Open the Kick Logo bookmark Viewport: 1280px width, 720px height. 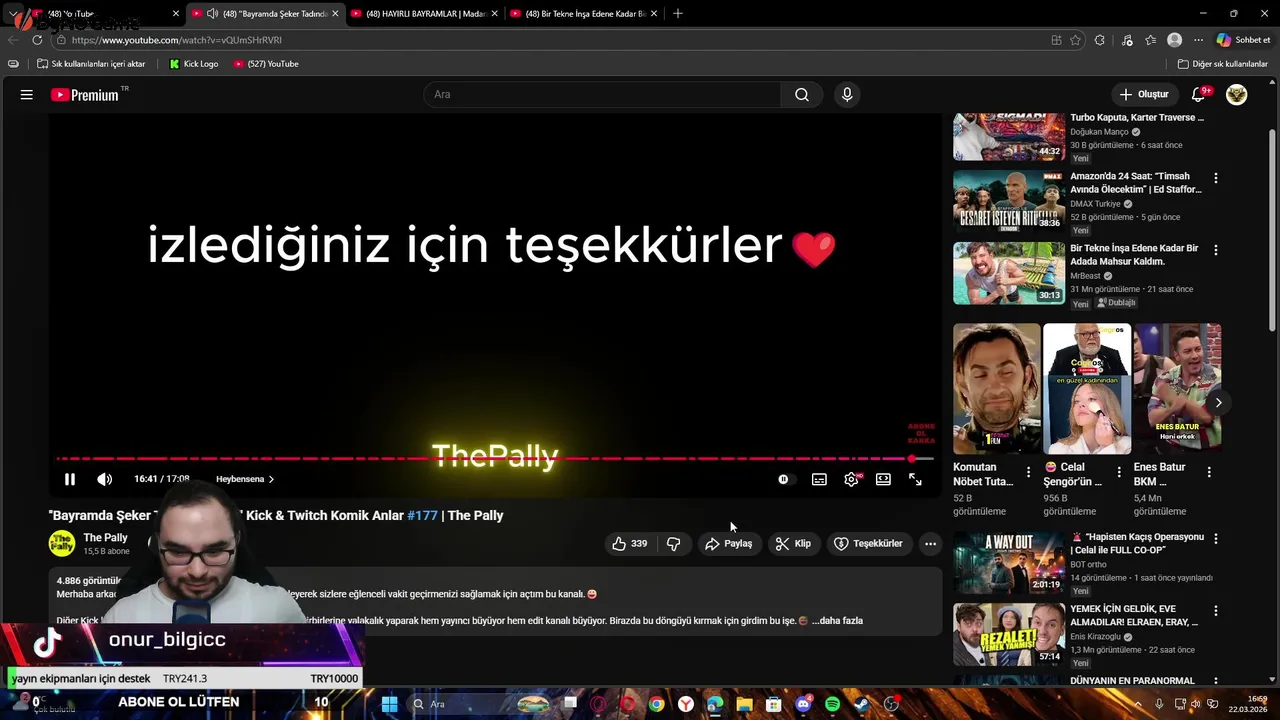point(193,64)
